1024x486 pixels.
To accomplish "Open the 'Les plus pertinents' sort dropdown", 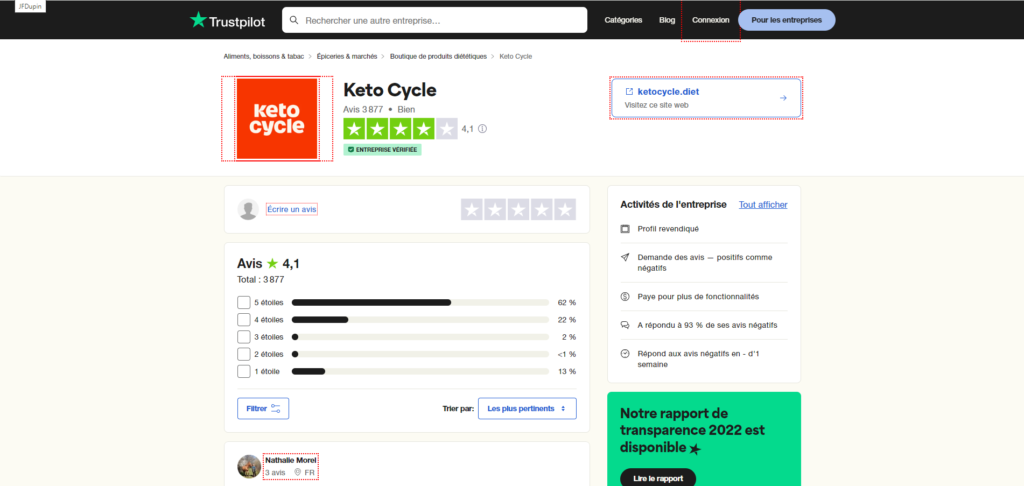I will point(527,408).
